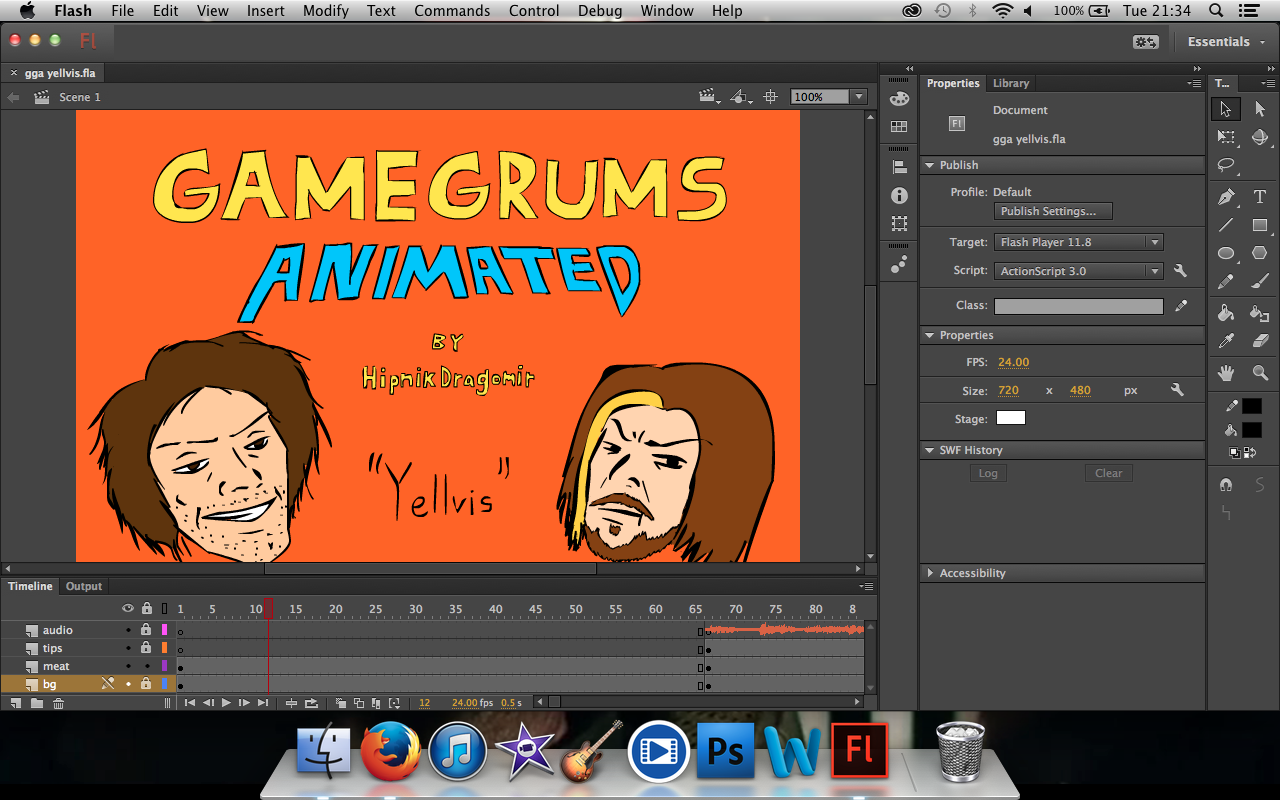Screen dimensions: 1280x800
Task: Click the New Folder icon in Timeline
Action: [37, 703]
